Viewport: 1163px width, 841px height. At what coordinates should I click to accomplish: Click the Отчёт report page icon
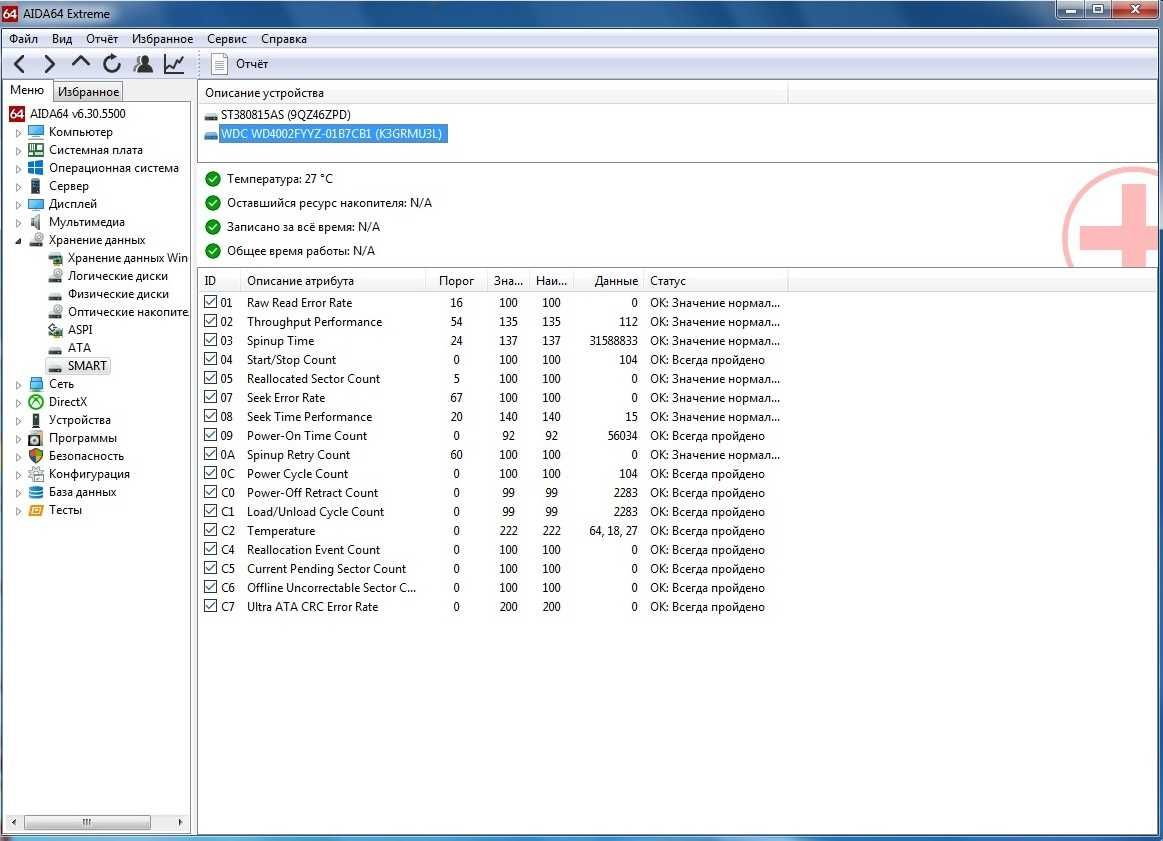pyautogui.click(x=220, y=65)
